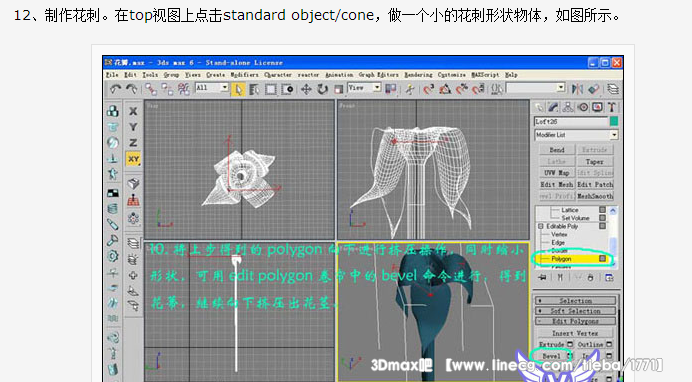
Task: Click the MeshSmooth modifier button
Action: point(595,196)
